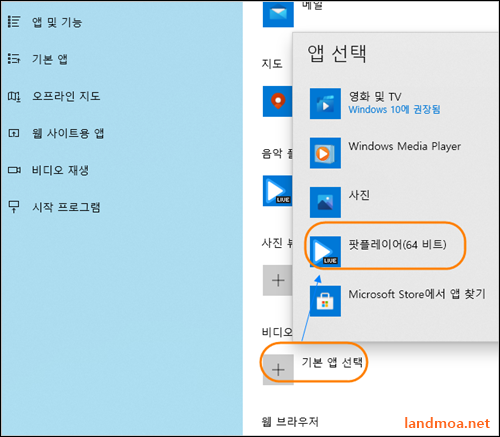Click the Windows Media Player label
The height and width of the screenshot is (437, 500).
tap(405, 146)
